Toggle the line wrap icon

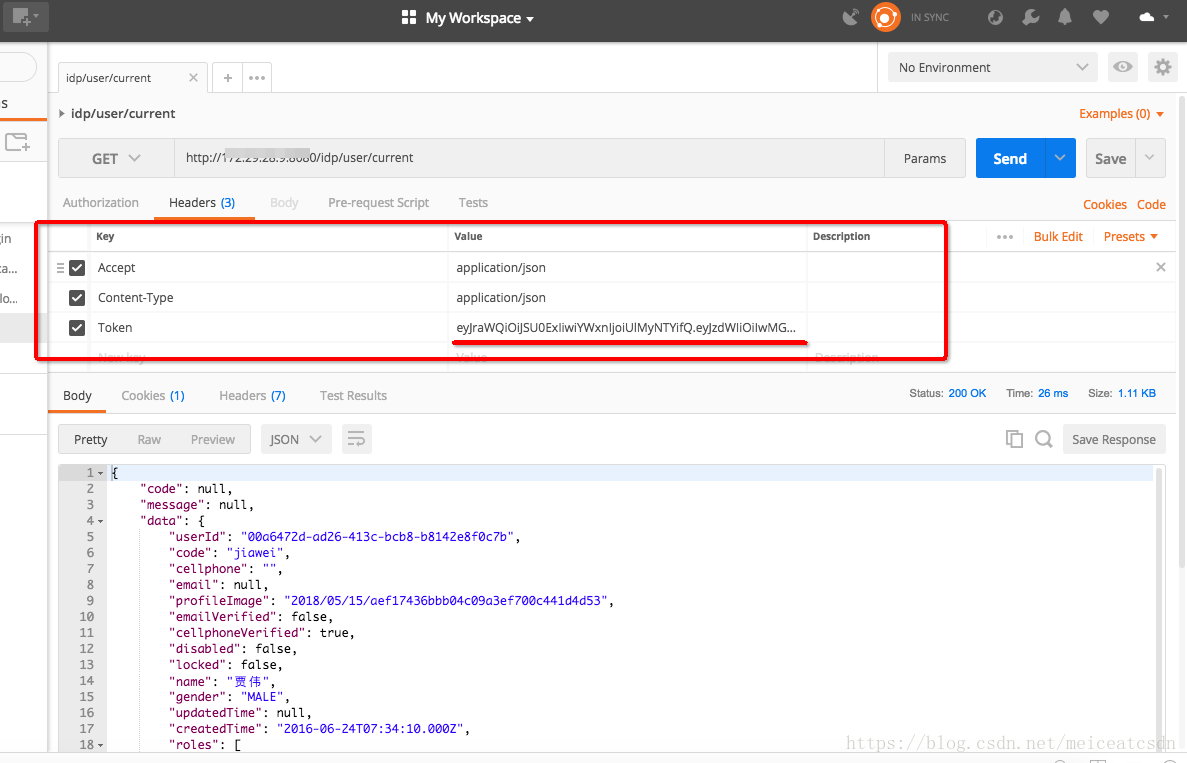click(357, 440)
